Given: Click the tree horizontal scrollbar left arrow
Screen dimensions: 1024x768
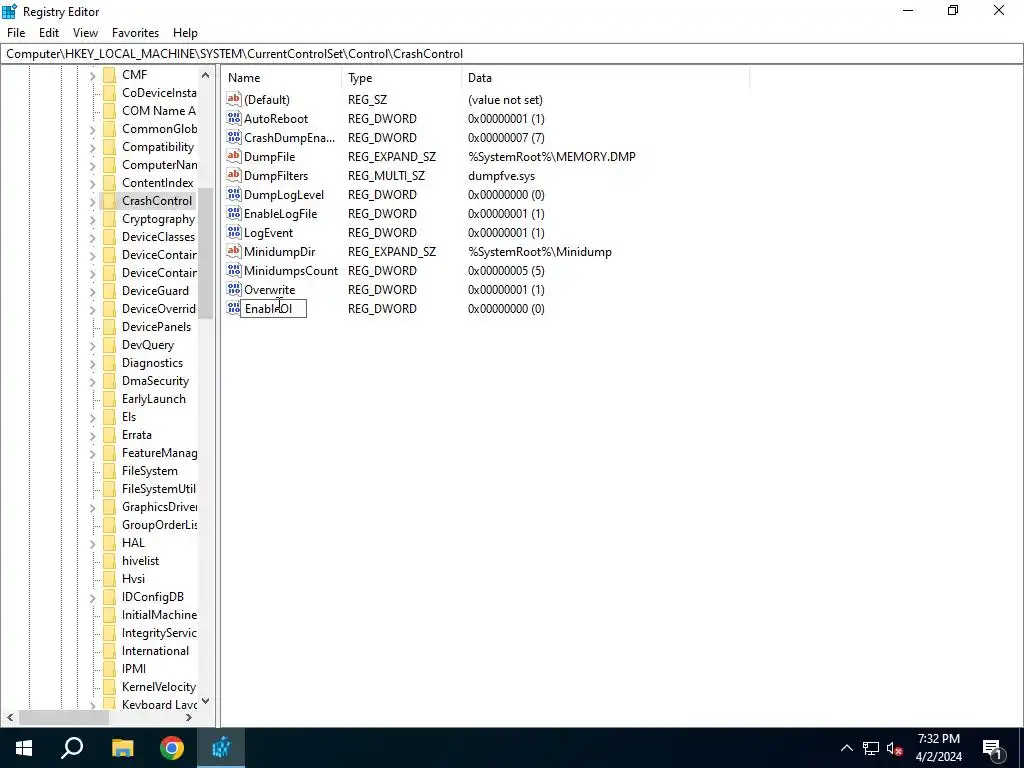Looking at the screenshot, I should point(10,717).
